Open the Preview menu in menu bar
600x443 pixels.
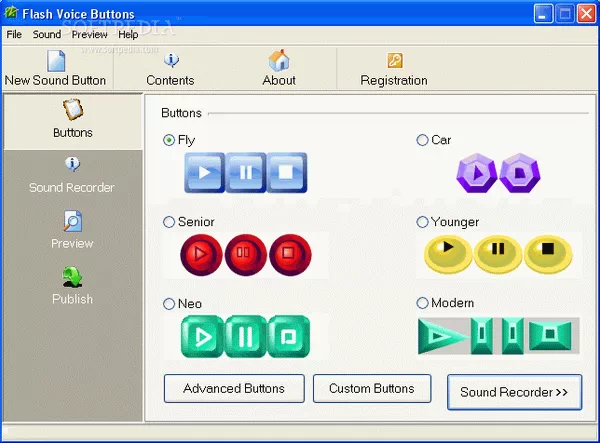(x=90, y=34)
